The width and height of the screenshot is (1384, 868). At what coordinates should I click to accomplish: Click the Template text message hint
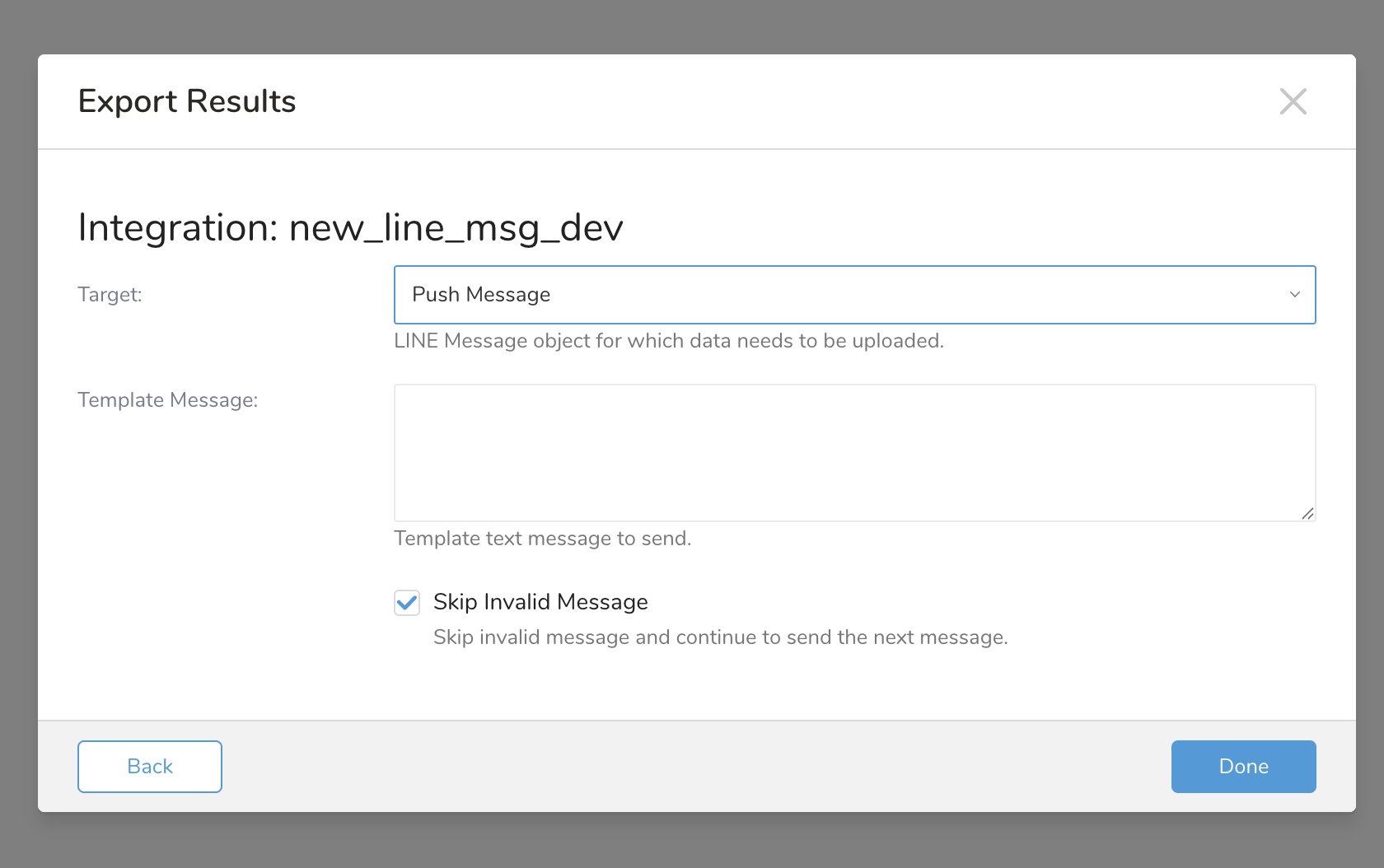coord(542,539)
